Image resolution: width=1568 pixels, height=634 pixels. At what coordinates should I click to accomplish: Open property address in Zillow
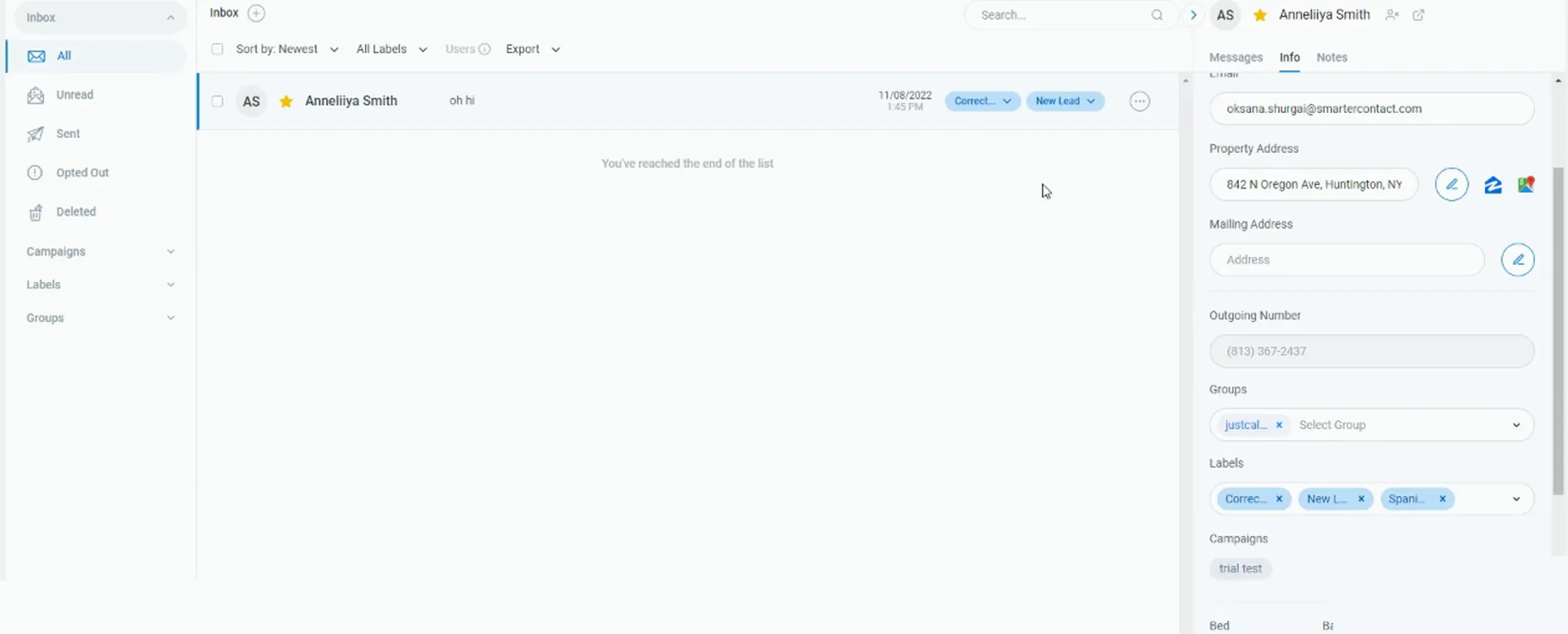tap(1493, 184)
